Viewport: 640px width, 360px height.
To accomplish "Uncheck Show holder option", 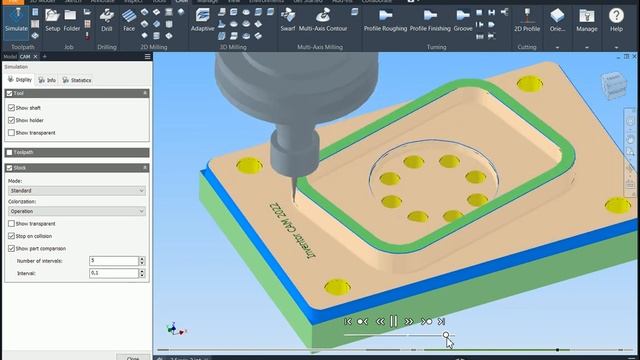I will pos(11,120).
